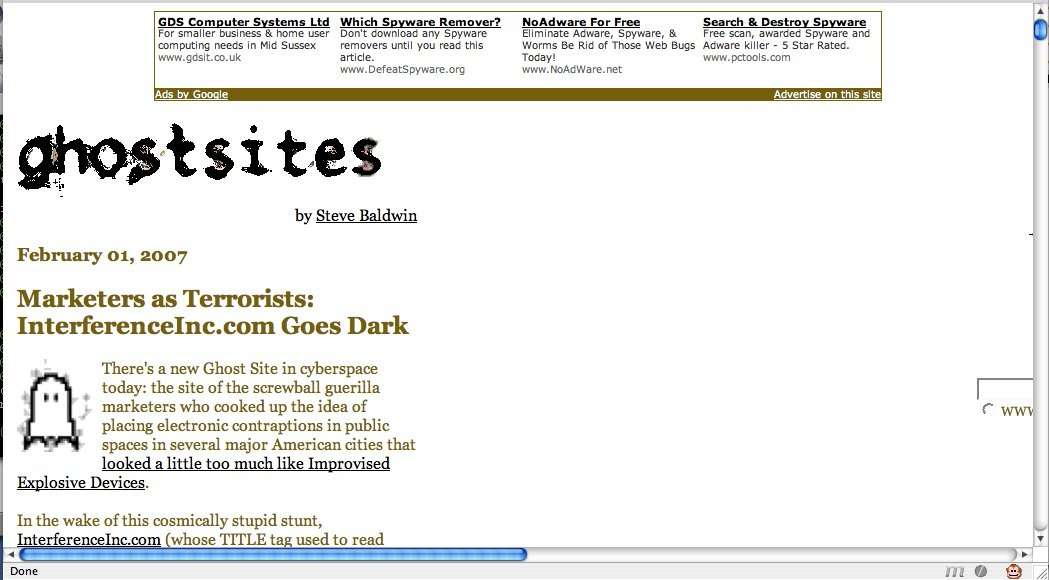This screenshot has width=1049, height=580.
Task: Click the gray slashed-circle status bar icon
Action: tap(981, 571)
